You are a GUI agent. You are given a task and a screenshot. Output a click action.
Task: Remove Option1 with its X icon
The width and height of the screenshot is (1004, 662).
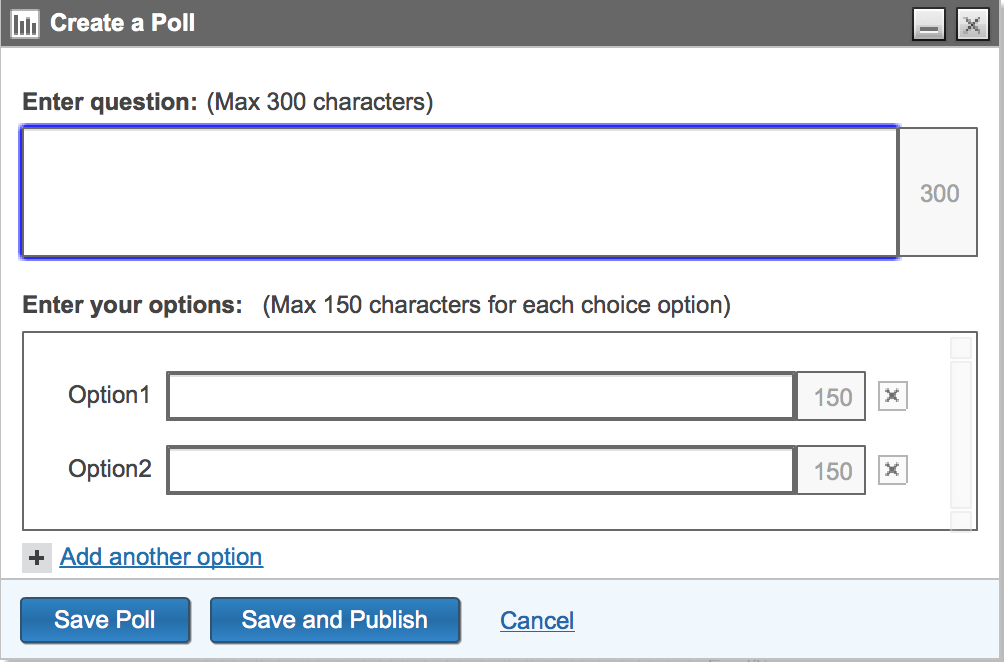(892, 397)
